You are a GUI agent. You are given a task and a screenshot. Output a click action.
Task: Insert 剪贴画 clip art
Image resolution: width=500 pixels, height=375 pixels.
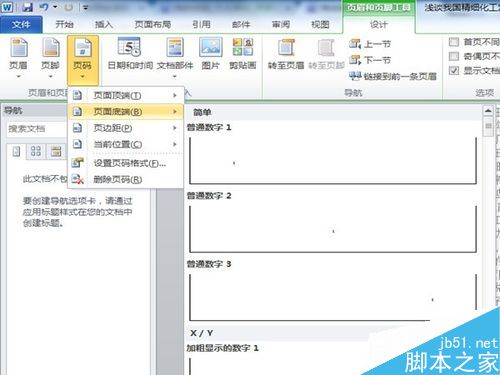[x=242, y=54]
